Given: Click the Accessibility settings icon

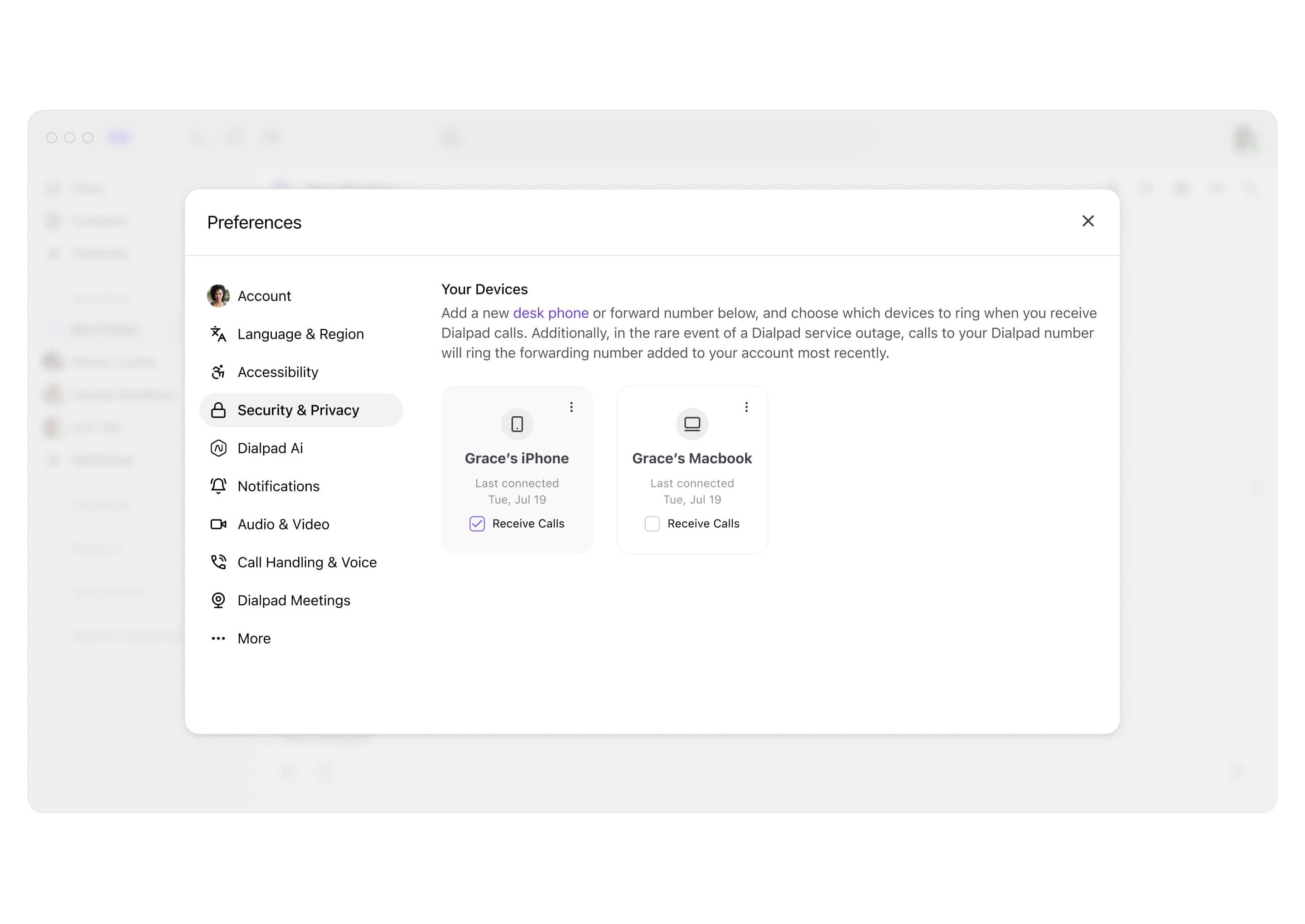Looking at the screenshot, I should (x=218, y=372).
